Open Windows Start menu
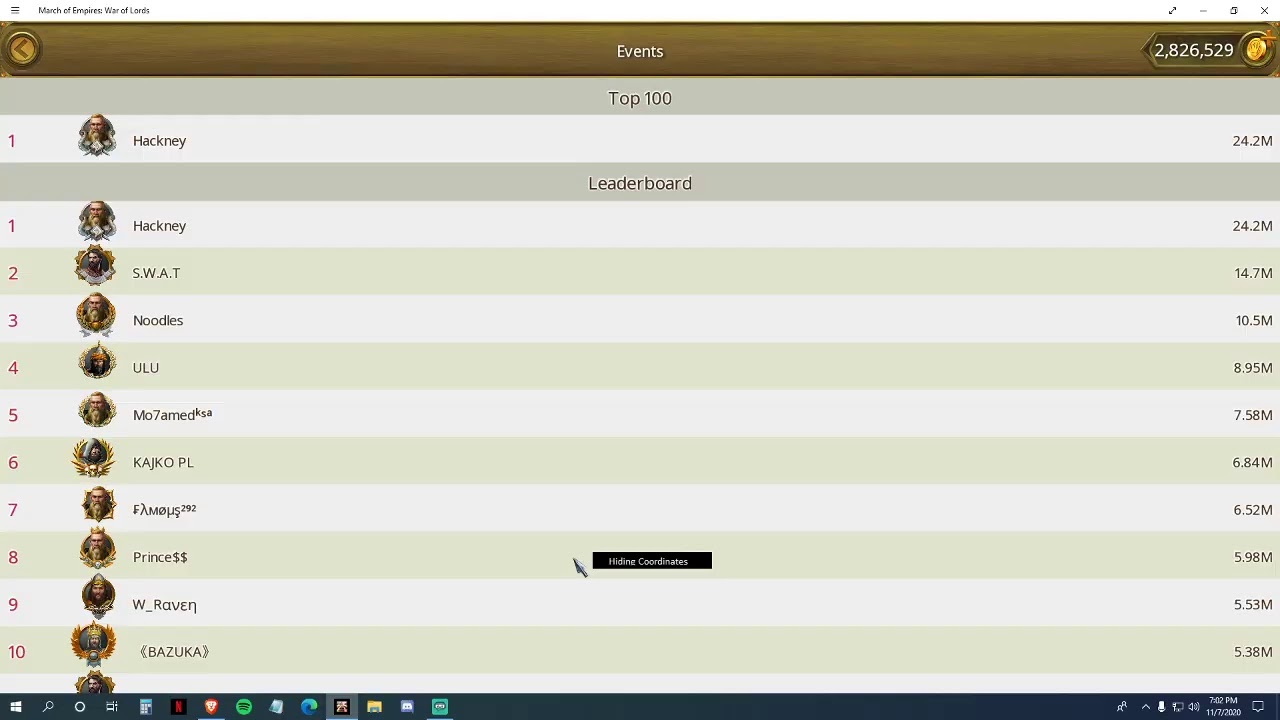The width and height of the screenshot is (1280, 720). pos(16,707)
